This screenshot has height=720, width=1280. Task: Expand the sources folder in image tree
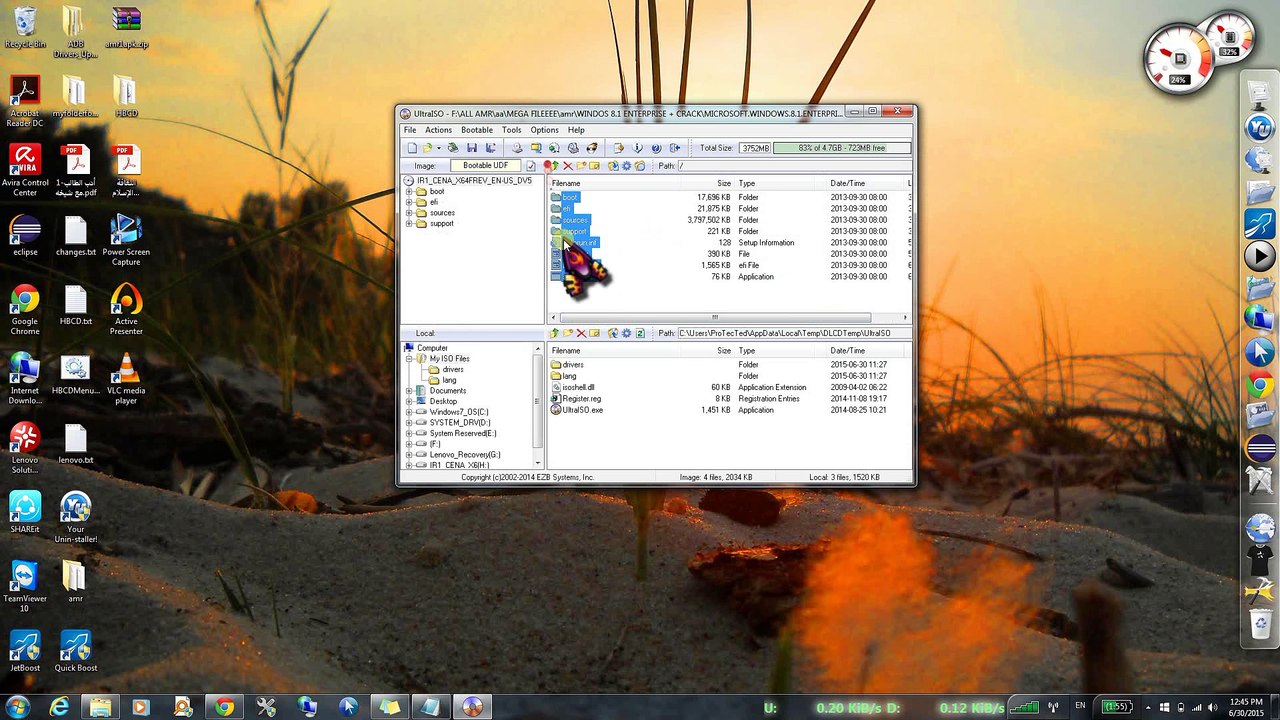click(409, 213)
